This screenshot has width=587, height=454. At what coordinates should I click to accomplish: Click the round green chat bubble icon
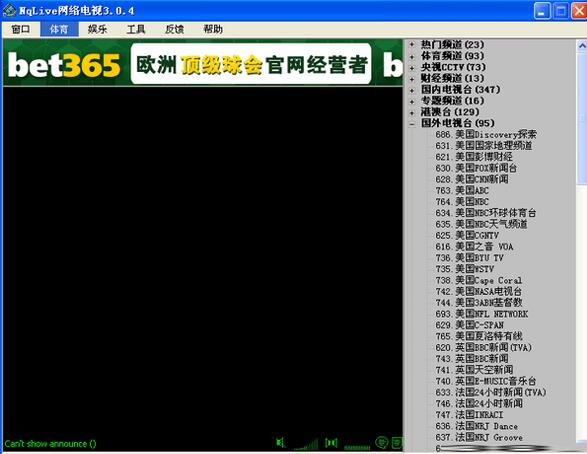coord(381,443)
